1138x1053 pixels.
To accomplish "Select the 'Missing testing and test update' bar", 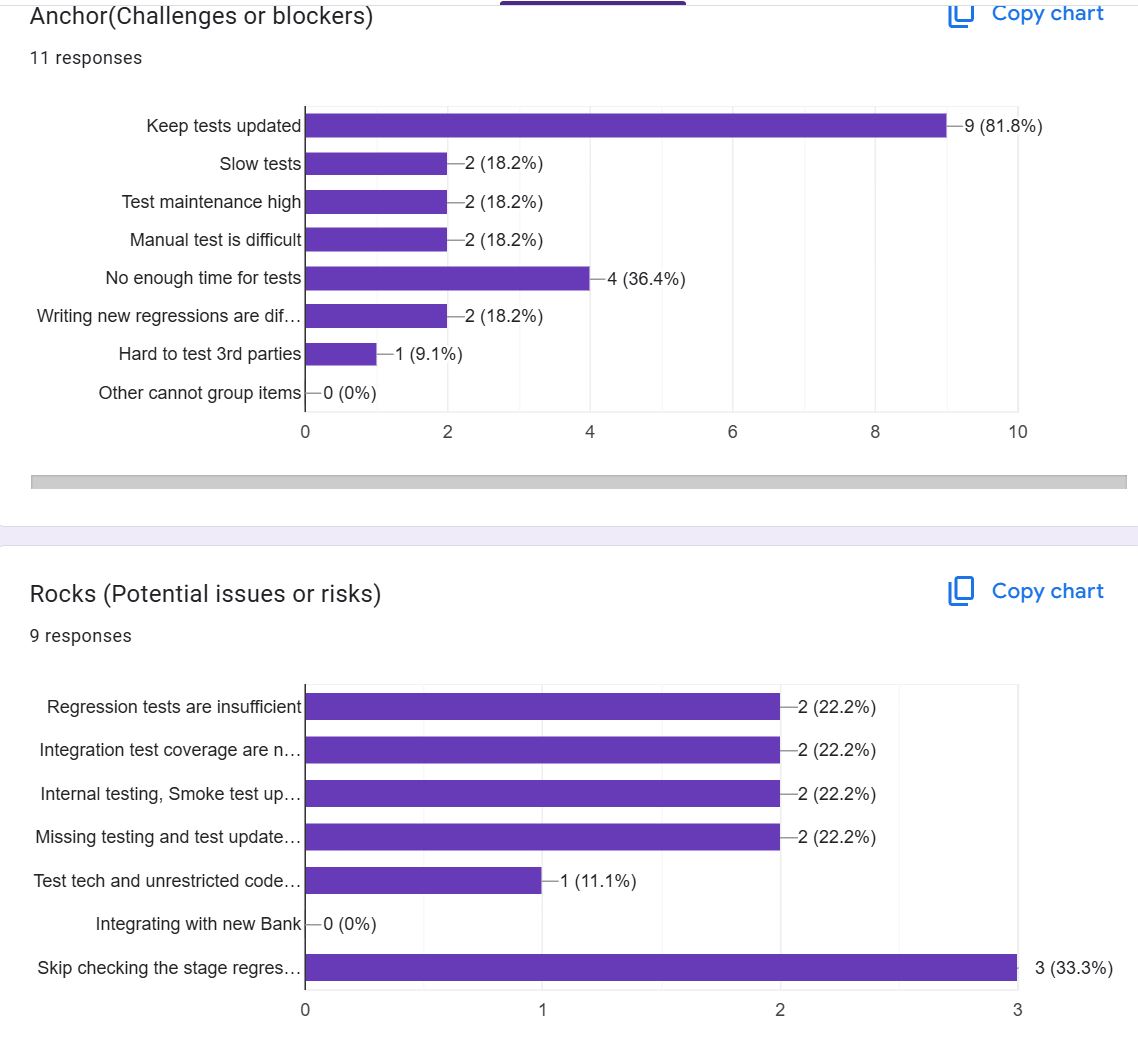I will pos(542,837).
